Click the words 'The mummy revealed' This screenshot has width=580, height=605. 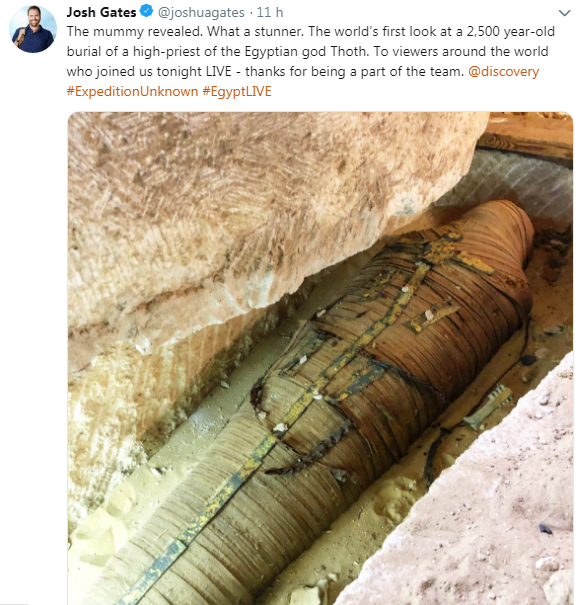[134, 31]
